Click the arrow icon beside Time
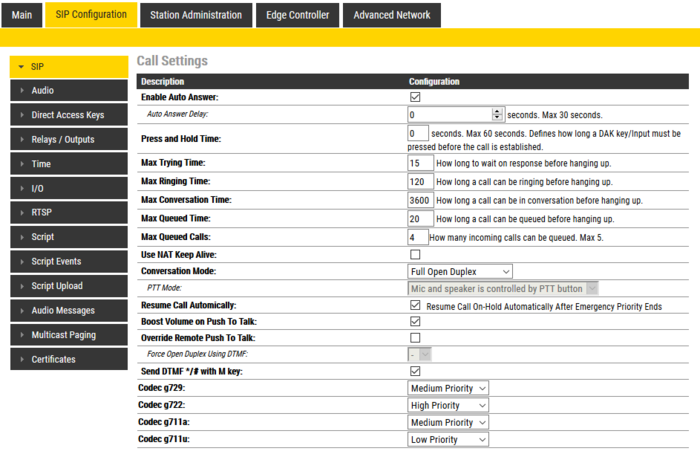This screenshot has height=454, width=700. pyautogui.click(x=22, y=164)
